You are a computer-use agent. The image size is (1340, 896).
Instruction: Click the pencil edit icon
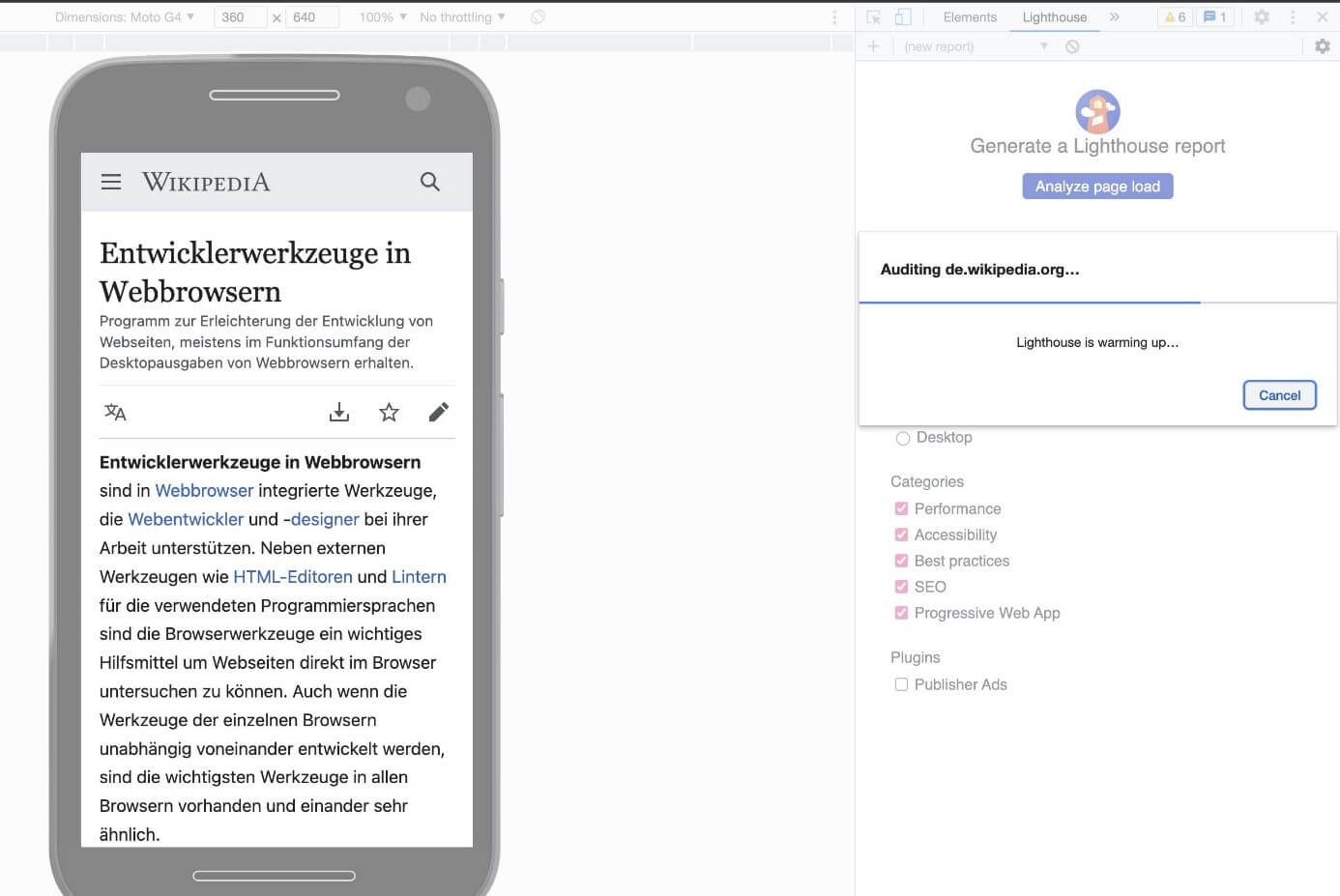439,413
